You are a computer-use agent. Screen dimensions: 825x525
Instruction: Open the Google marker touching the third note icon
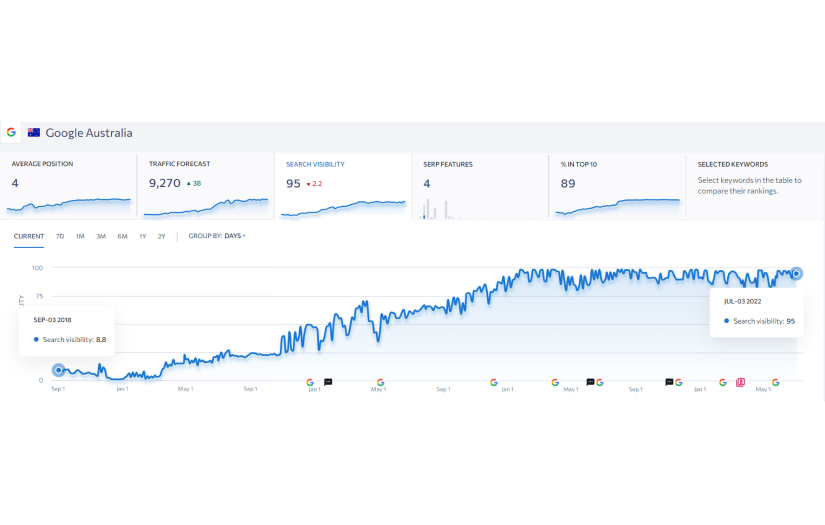click(x=679, y=382)
